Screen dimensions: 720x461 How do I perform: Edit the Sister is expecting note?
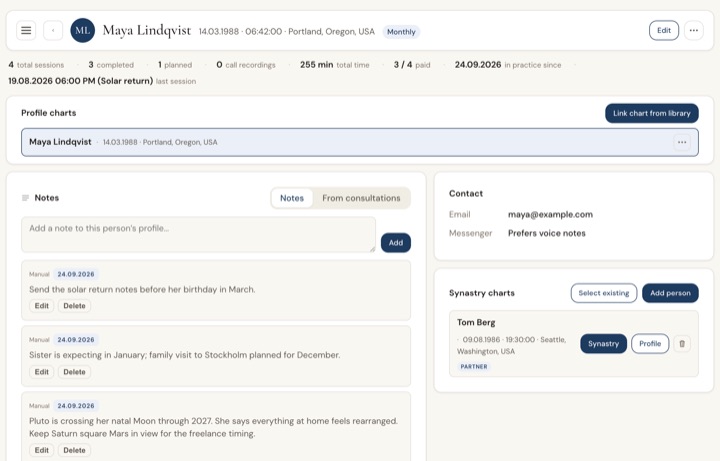41,372
